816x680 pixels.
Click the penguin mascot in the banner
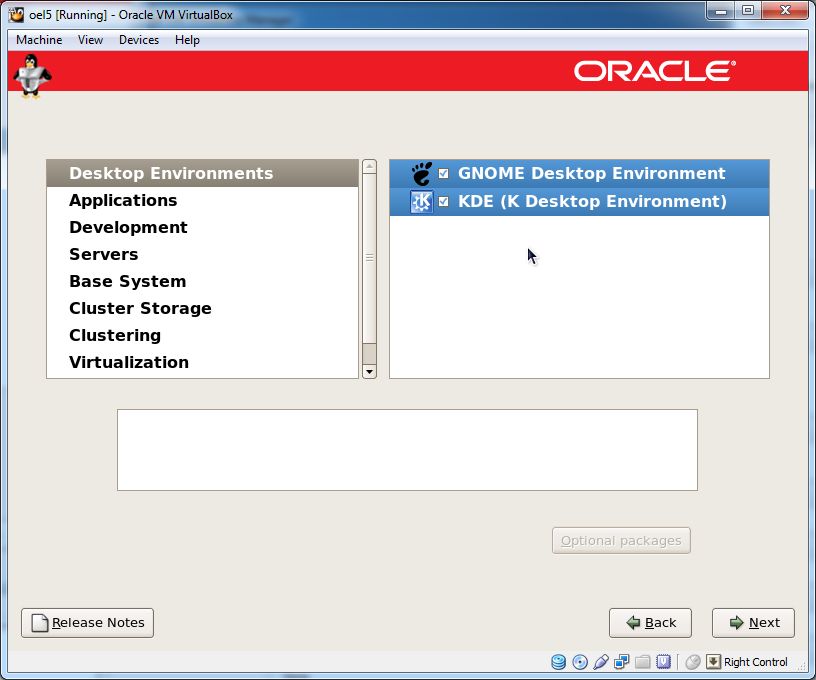(x=32, y=76)
